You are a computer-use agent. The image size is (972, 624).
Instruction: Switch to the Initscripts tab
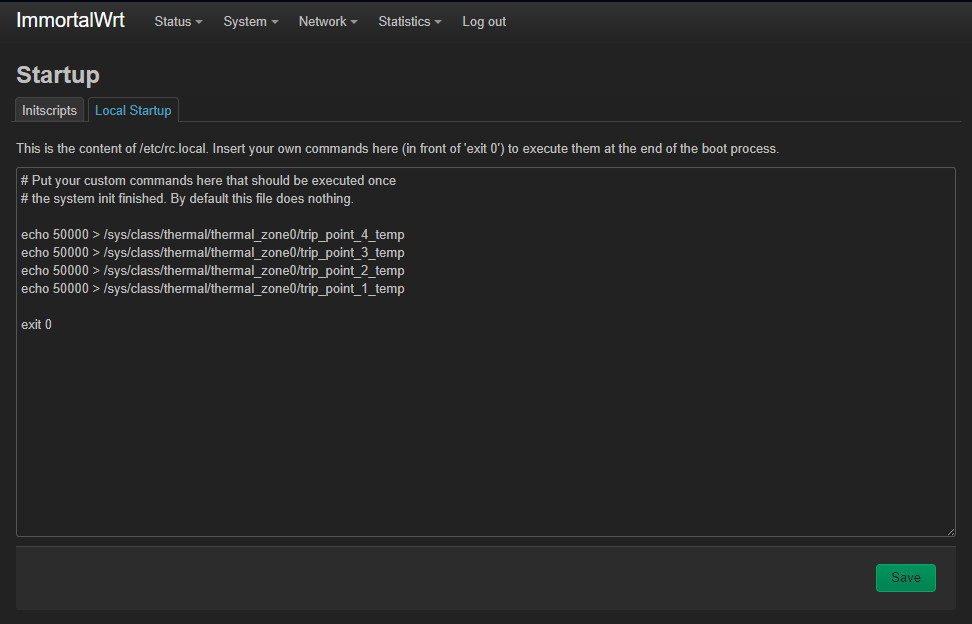point(50,111)
